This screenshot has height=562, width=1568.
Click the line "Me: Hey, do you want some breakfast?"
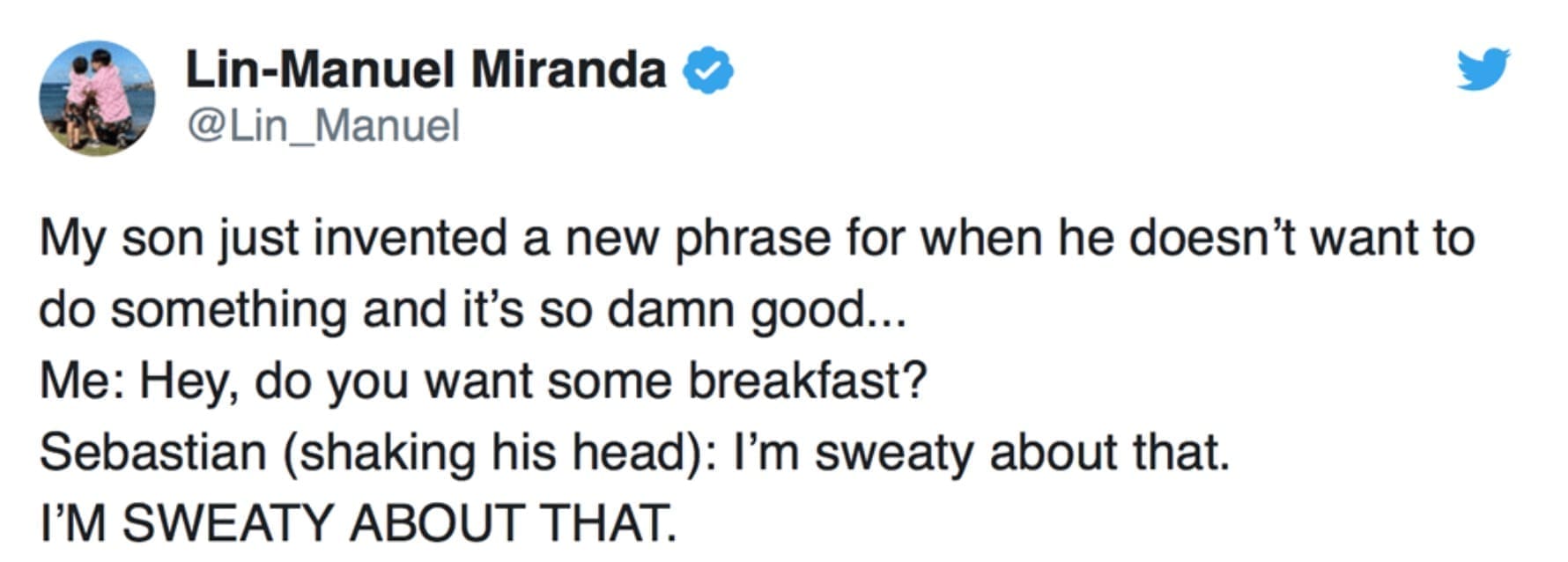point(484,381)
